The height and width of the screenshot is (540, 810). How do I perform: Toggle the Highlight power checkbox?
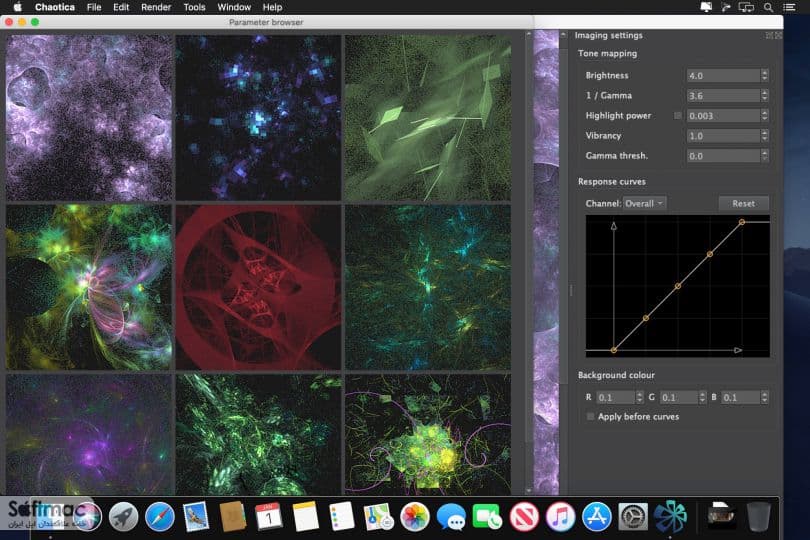tap(678, 116)
